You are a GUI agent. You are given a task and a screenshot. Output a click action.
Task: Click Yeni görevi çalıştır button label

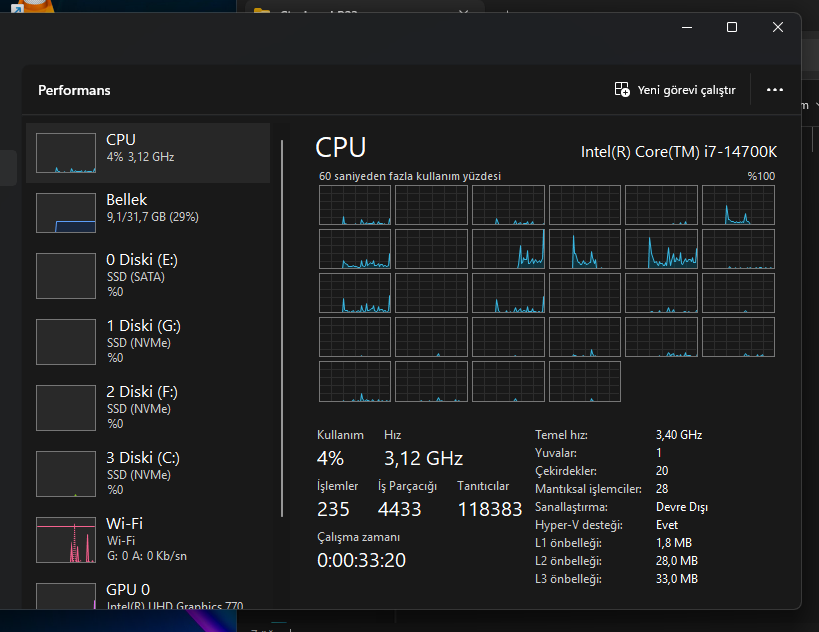click(x=686, y=90)
